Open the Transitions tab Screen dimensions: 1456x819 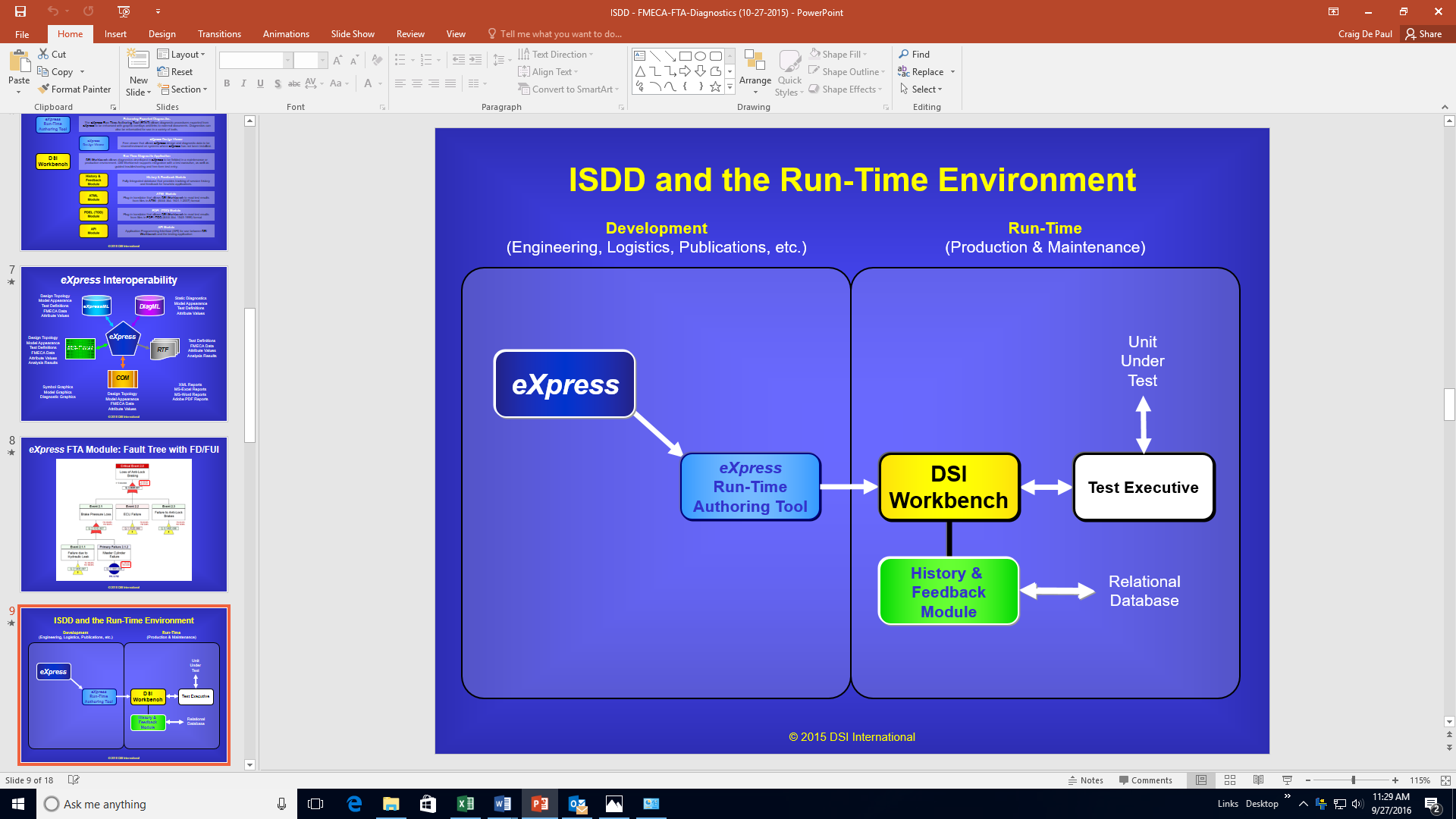219,34
